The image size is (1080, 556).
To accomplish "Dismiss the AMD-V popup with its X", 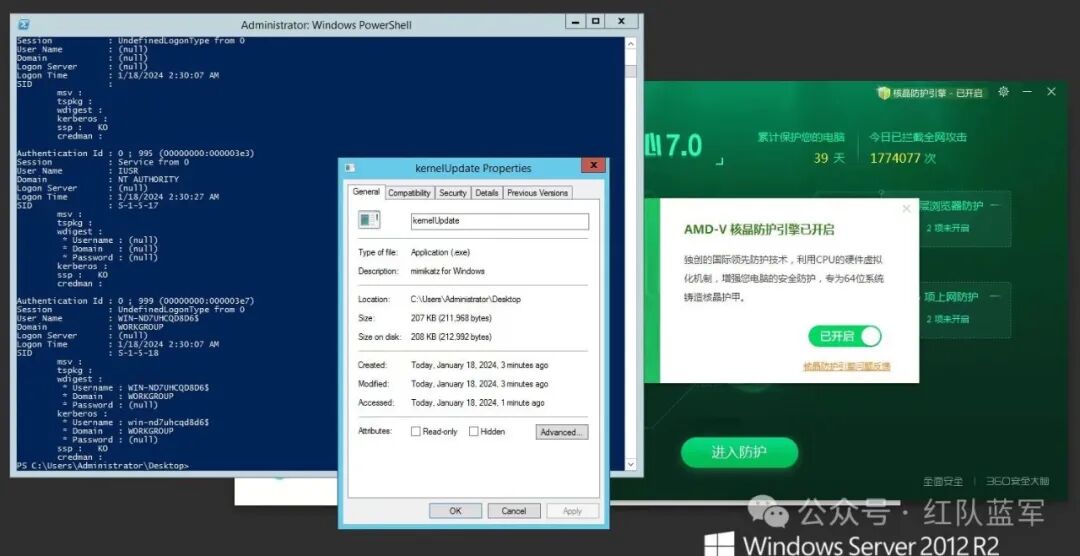I will pos(906,209).
